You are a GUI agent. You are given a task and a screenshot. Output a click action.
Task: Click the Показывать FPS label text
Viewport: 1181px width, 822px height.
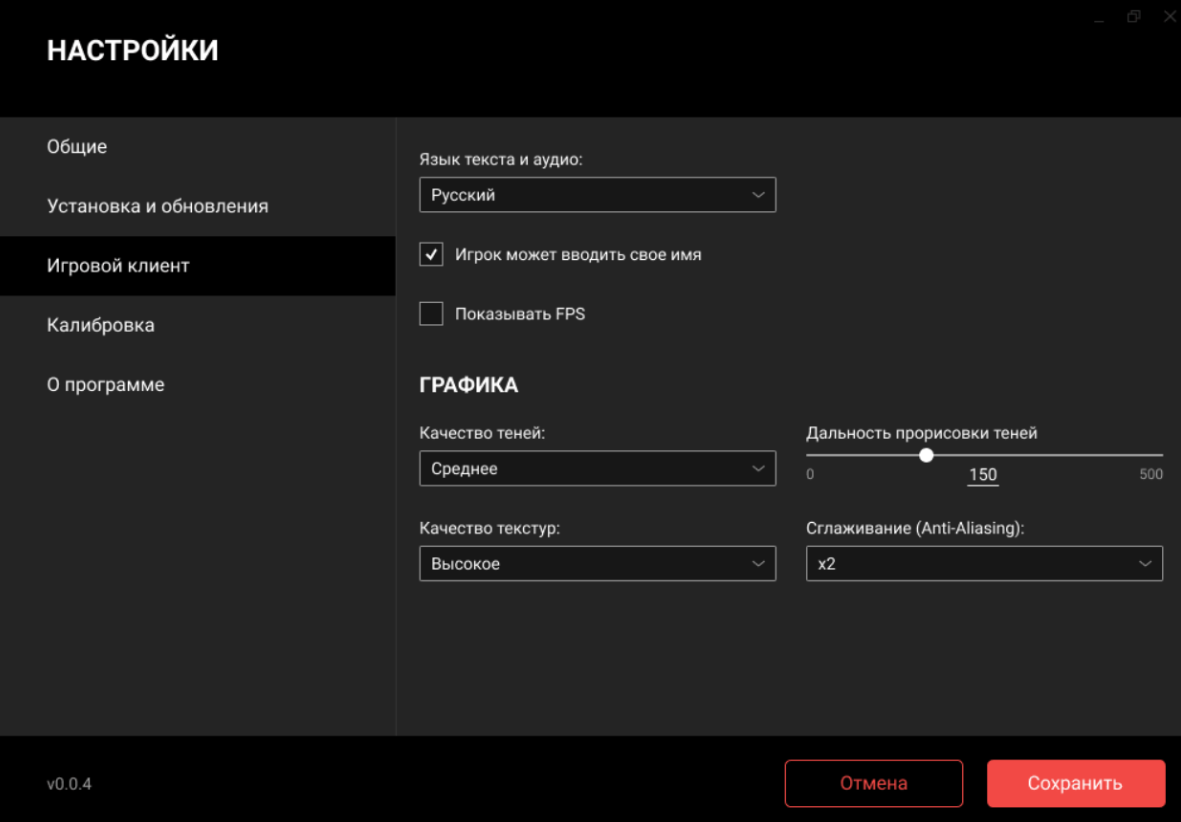click(519, 314)
